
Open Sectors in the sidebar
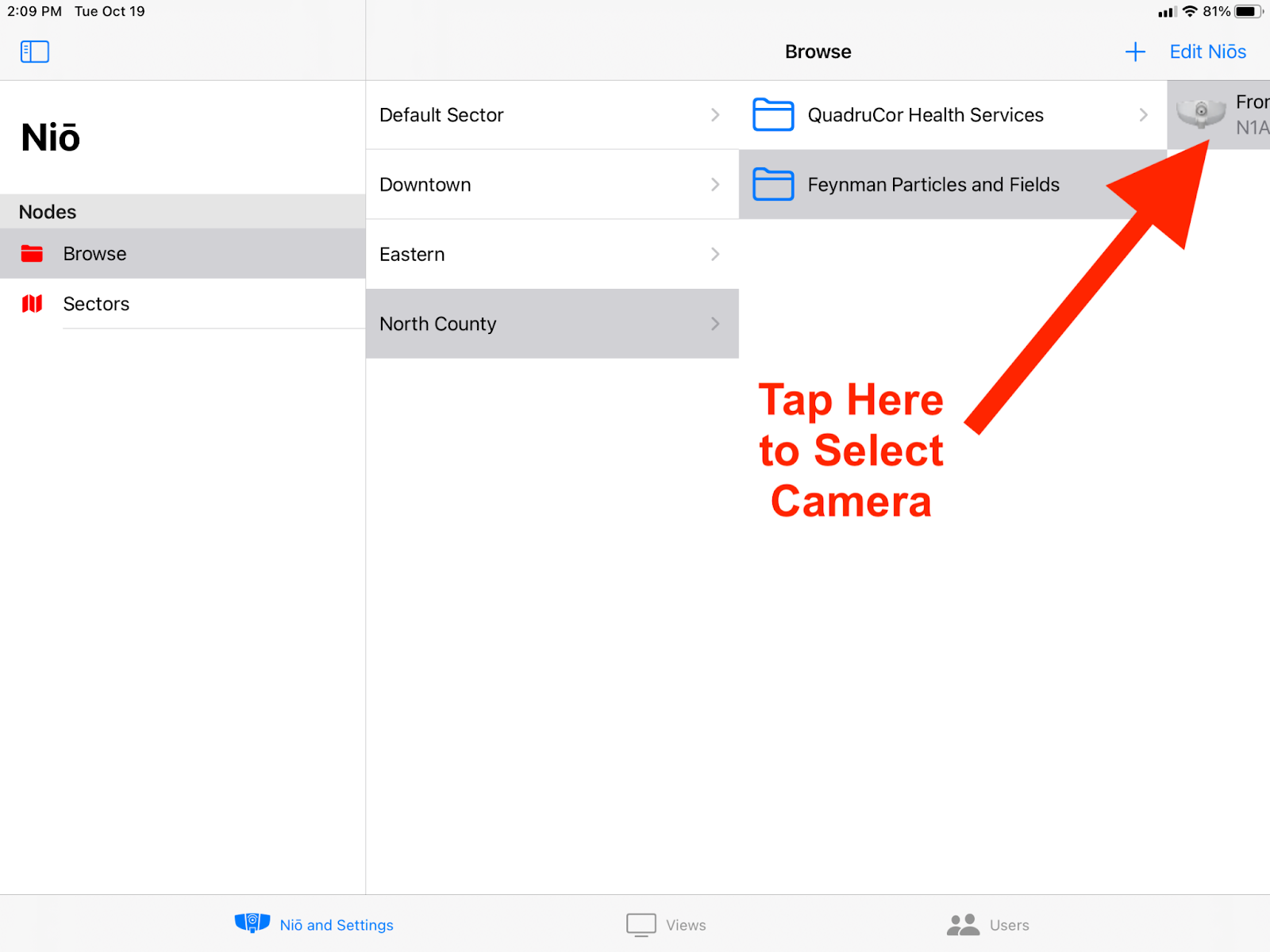click(96, 304)
